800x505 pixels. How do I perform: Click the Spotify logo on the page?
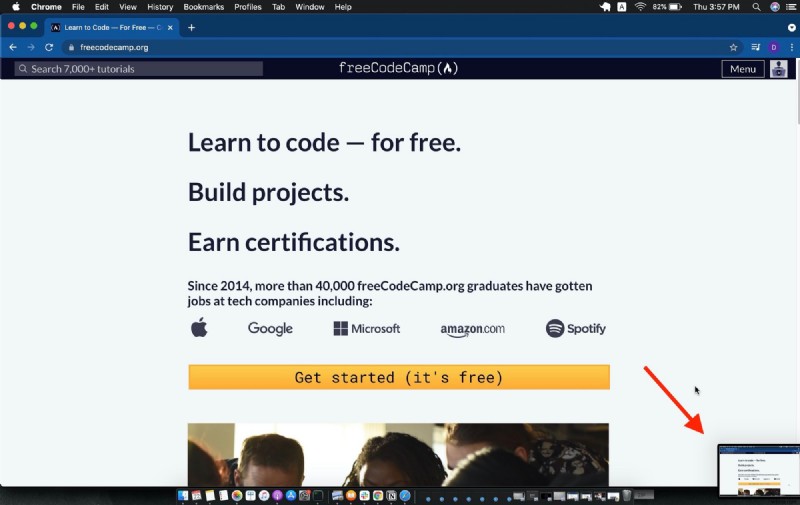pos(576,329)
